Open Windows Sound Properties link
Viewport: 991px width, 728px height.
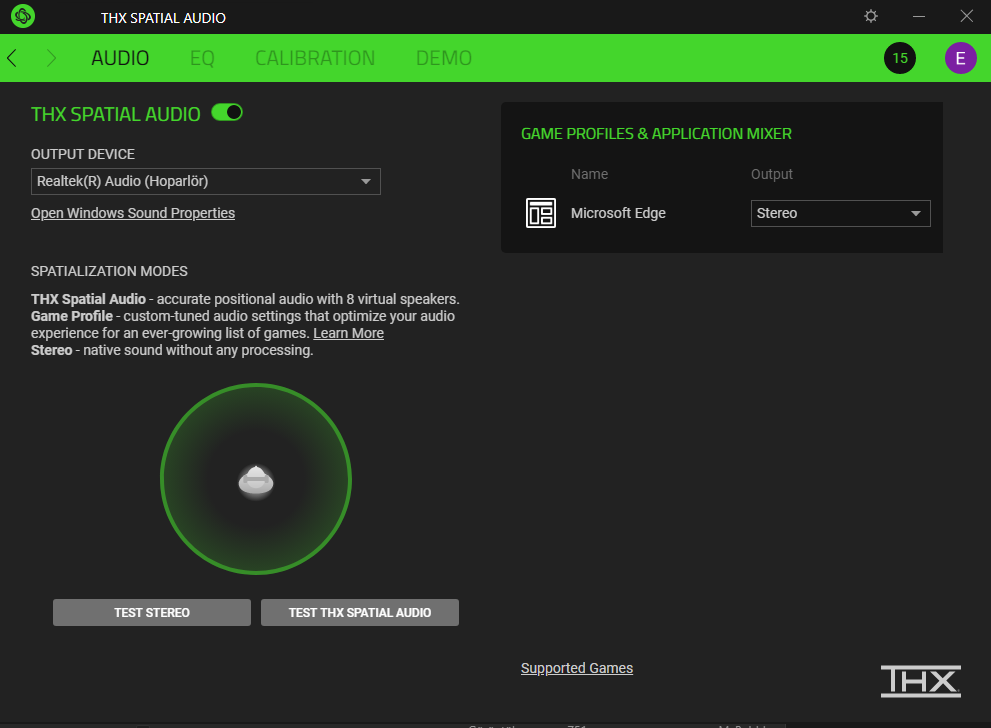(x=133, y=213)
